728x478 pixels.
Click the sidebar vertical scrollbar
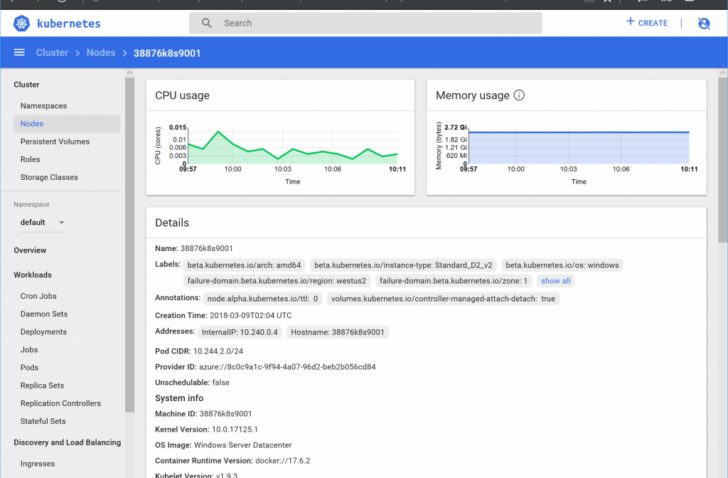pos(130,245)
